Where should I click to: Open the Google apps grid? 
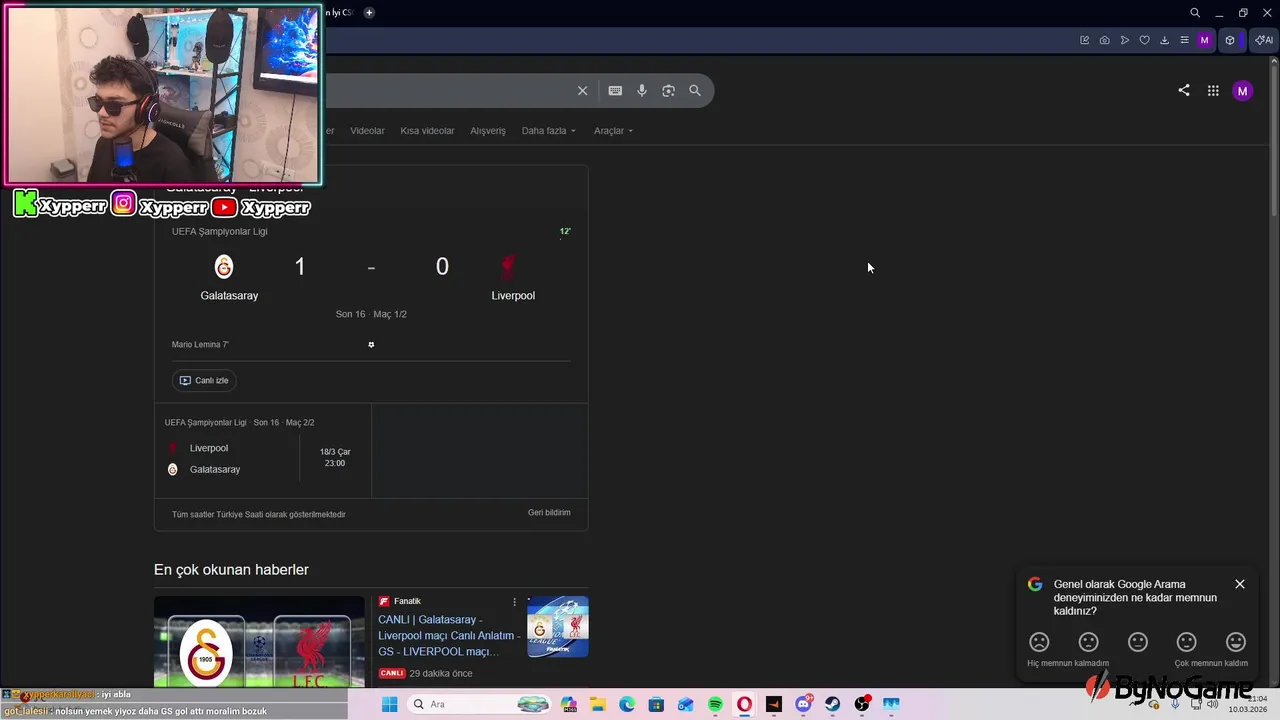pyautogui.click(x=1213, y=90)
